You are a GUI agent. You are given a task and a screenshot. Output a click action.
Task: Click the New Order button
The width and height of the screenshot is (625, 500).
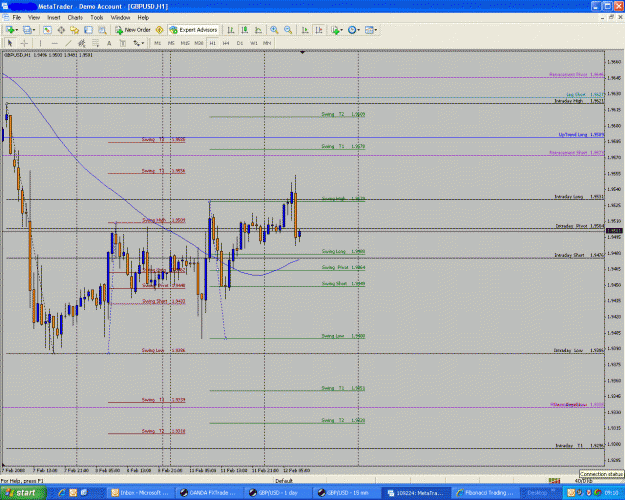point(133,30)
